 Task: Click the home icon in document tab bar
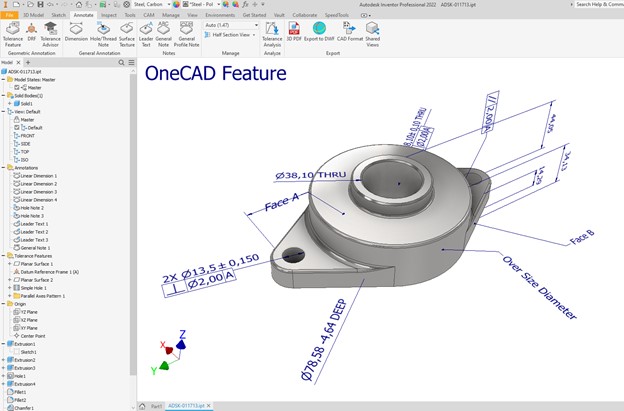point(142,406)
